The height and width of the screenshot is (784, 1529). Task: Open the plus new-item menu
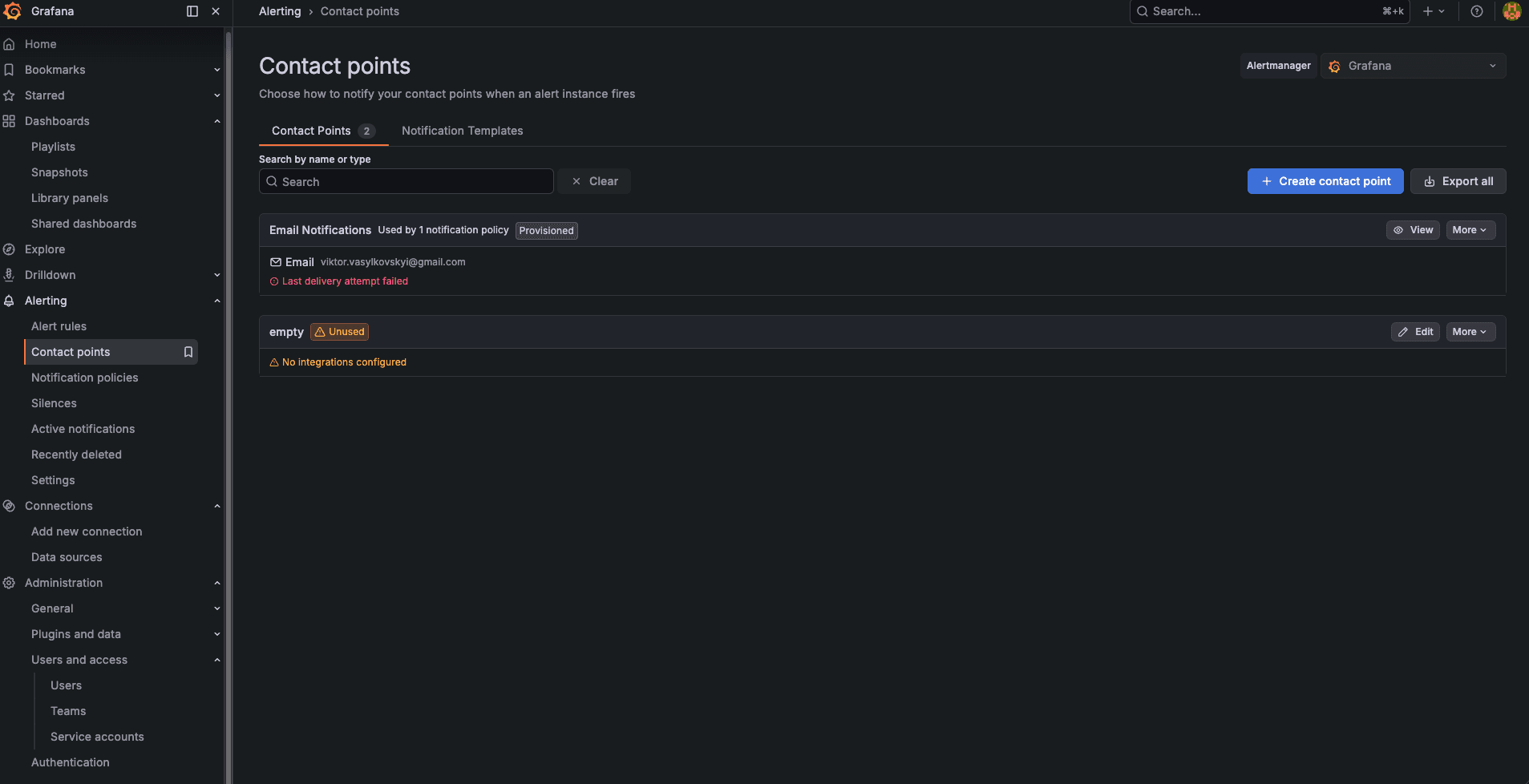point(1434,11)
